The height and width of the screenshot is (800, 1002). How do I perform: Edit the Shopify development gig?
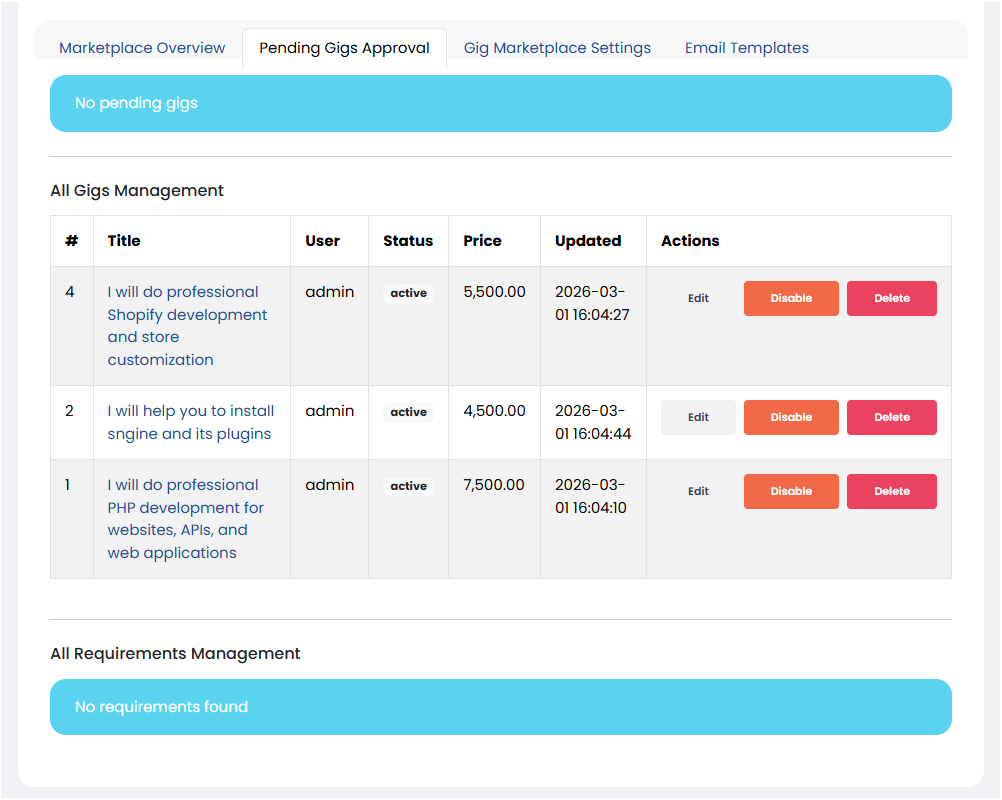click(x=698, y=298)
